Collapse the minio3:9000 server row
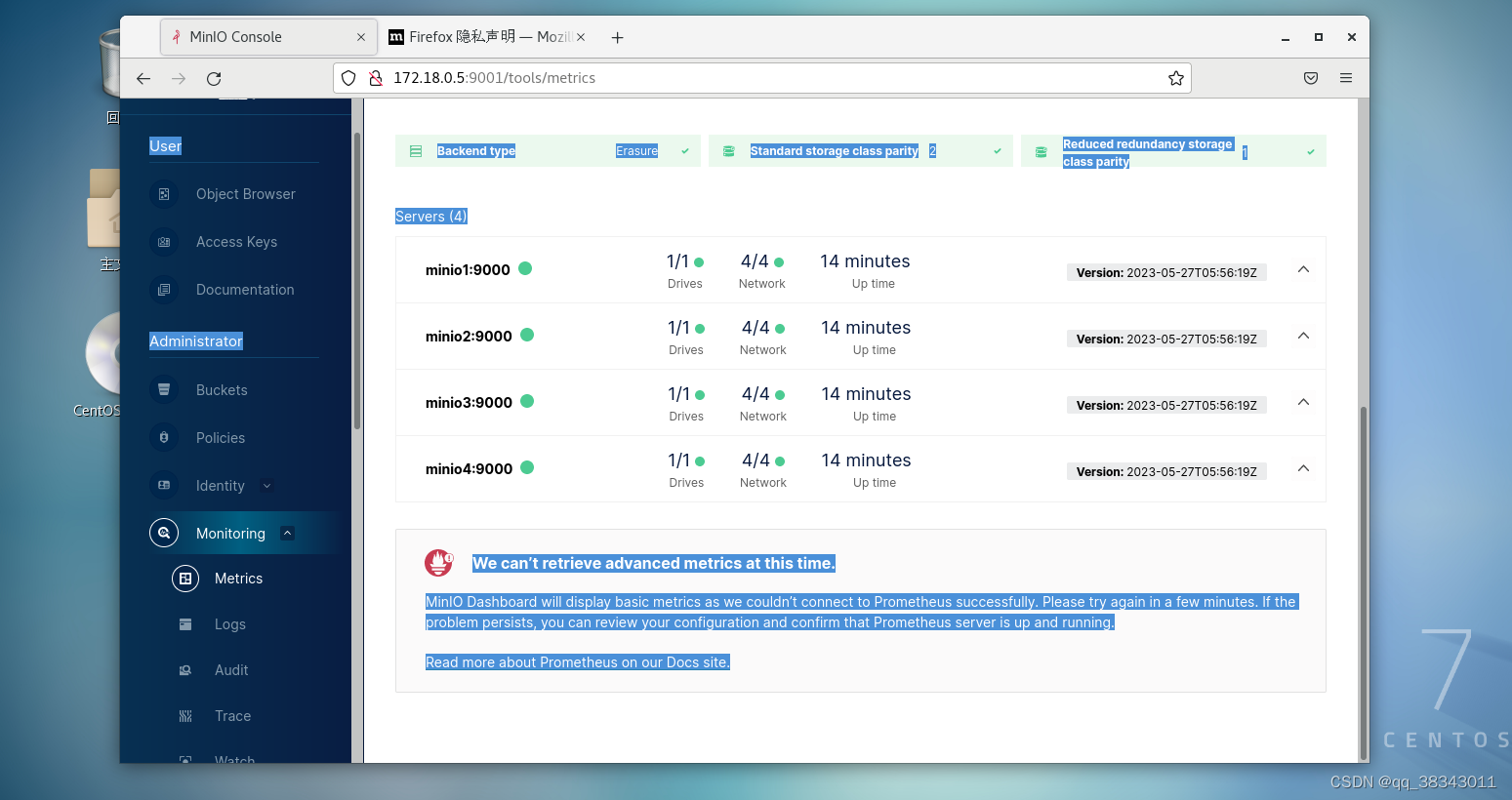 pos(1303,402)
